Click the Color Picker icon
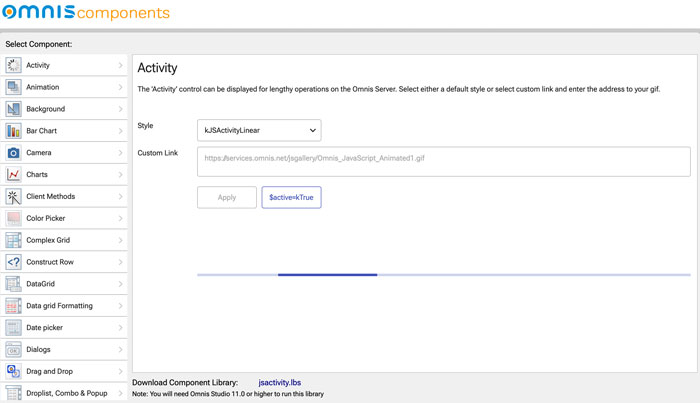Screen dimensions: 700x403 tap(13, 218)
